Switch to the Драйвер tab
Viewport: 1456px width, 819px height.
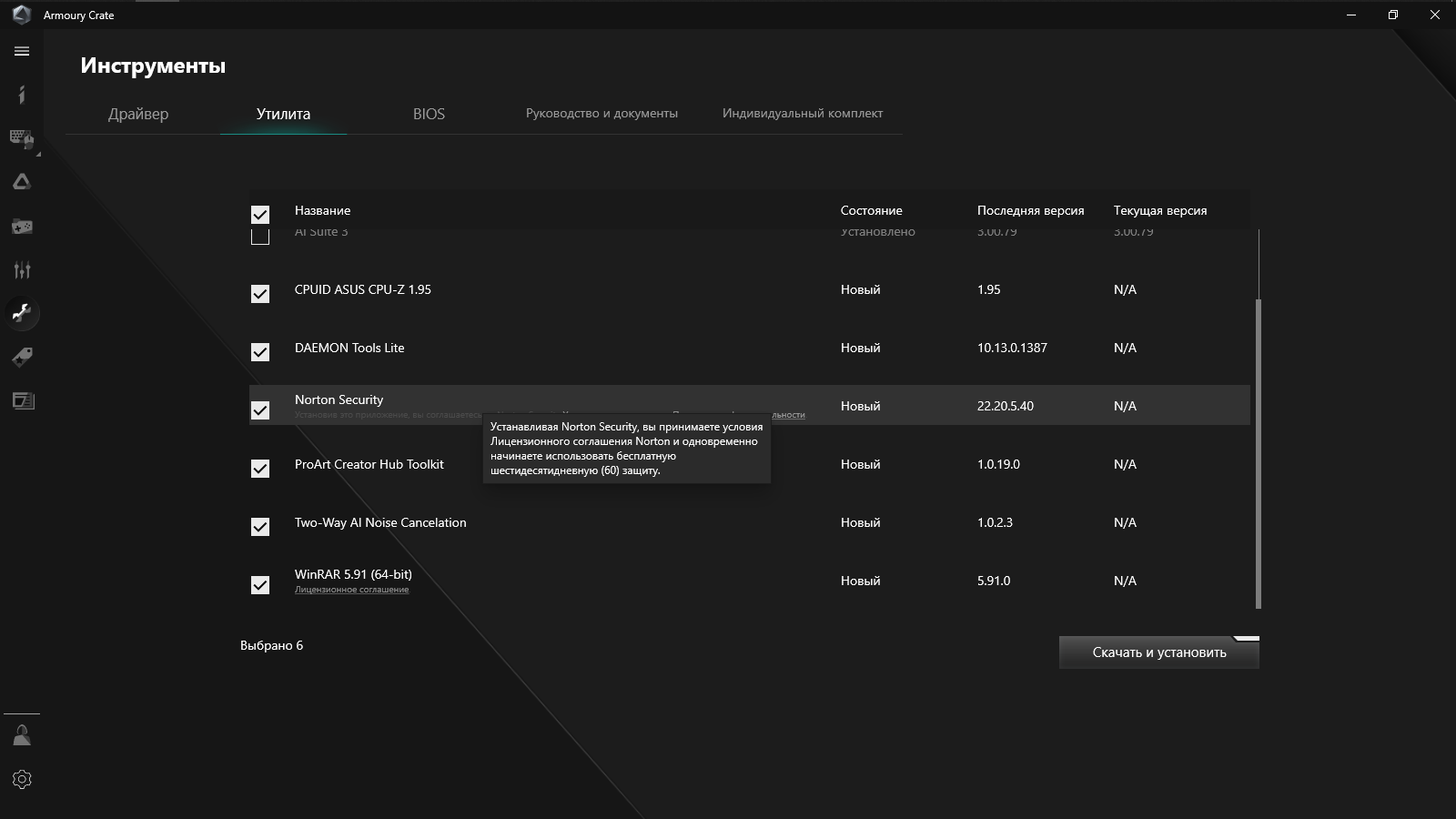(x=138, y=114)
